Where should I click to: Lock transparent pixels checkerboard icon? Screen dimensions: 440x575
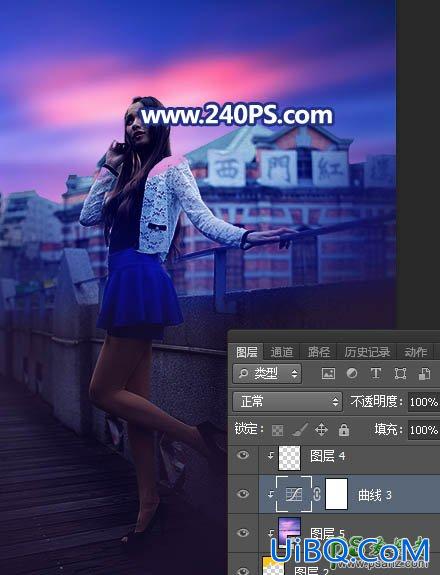(x=277, y=430)
